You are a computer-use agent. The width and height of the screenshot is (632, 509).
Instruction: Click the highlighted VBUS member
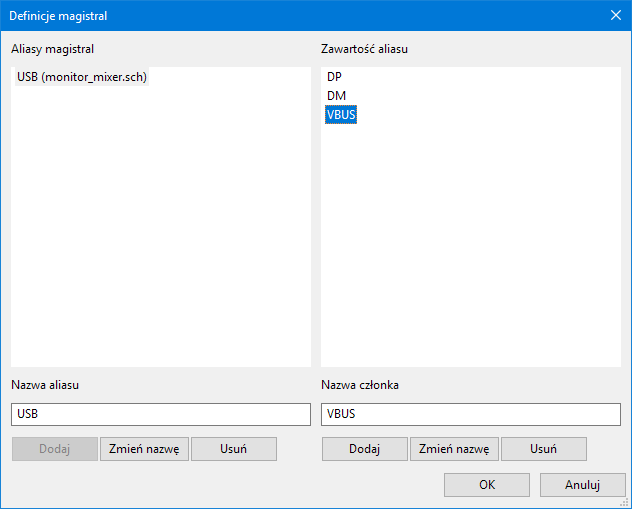pyautogui.click(x=341, y=115)
